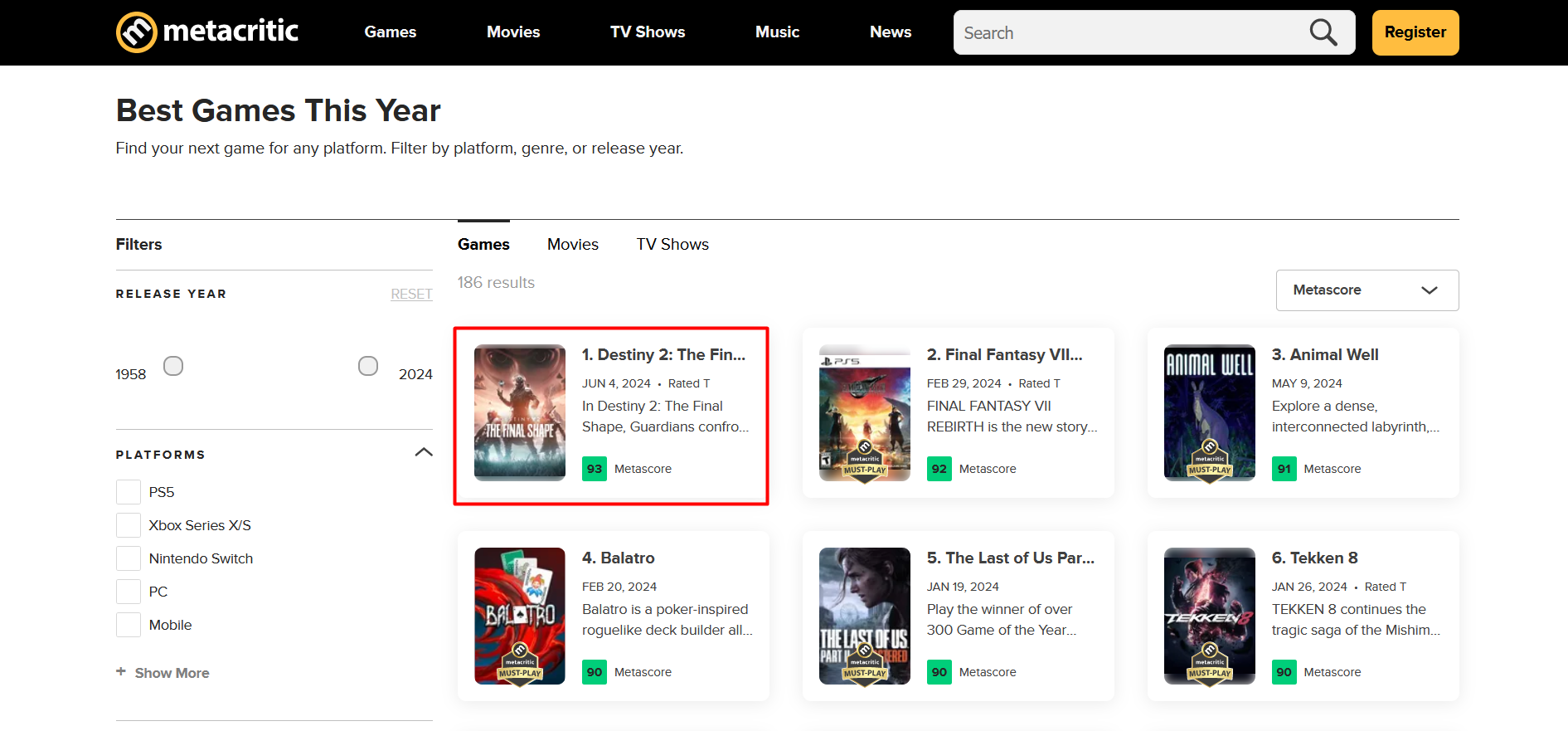Viewport: 1568px width, 731px height.
Task: Click the 90 Metascore badge for Tekken 8
Action: pyautogui.click(x=1284, y=672)
